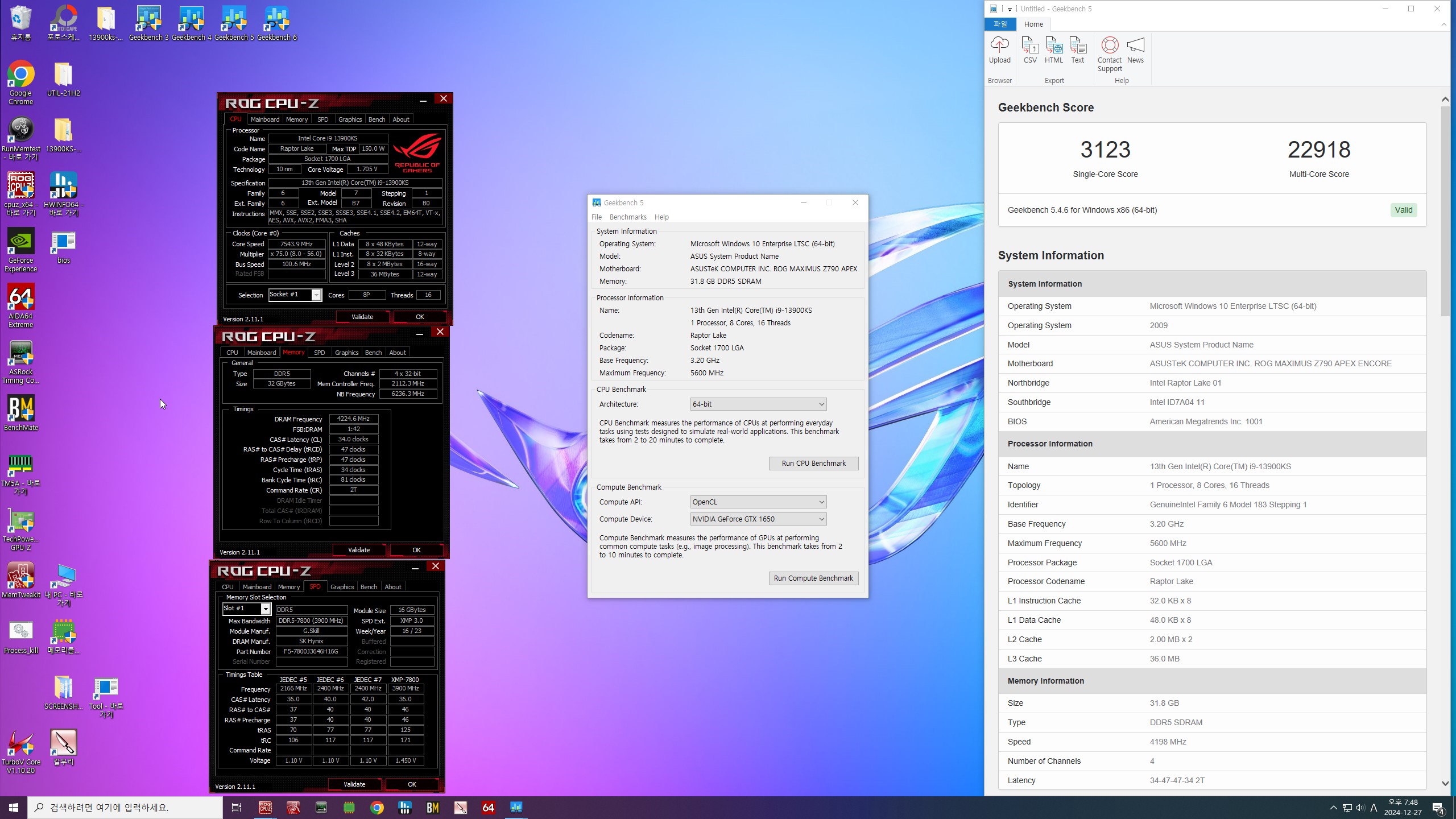Click OK in the SPD tab CPU-Z
The height and width of the screenshot is (819, 1456).
point(412,784)
